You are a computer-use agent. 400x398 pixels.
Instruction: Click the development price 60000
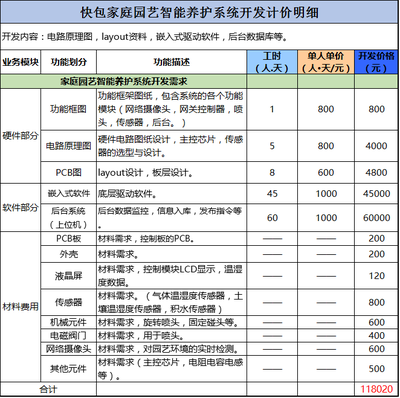[377, 218]
